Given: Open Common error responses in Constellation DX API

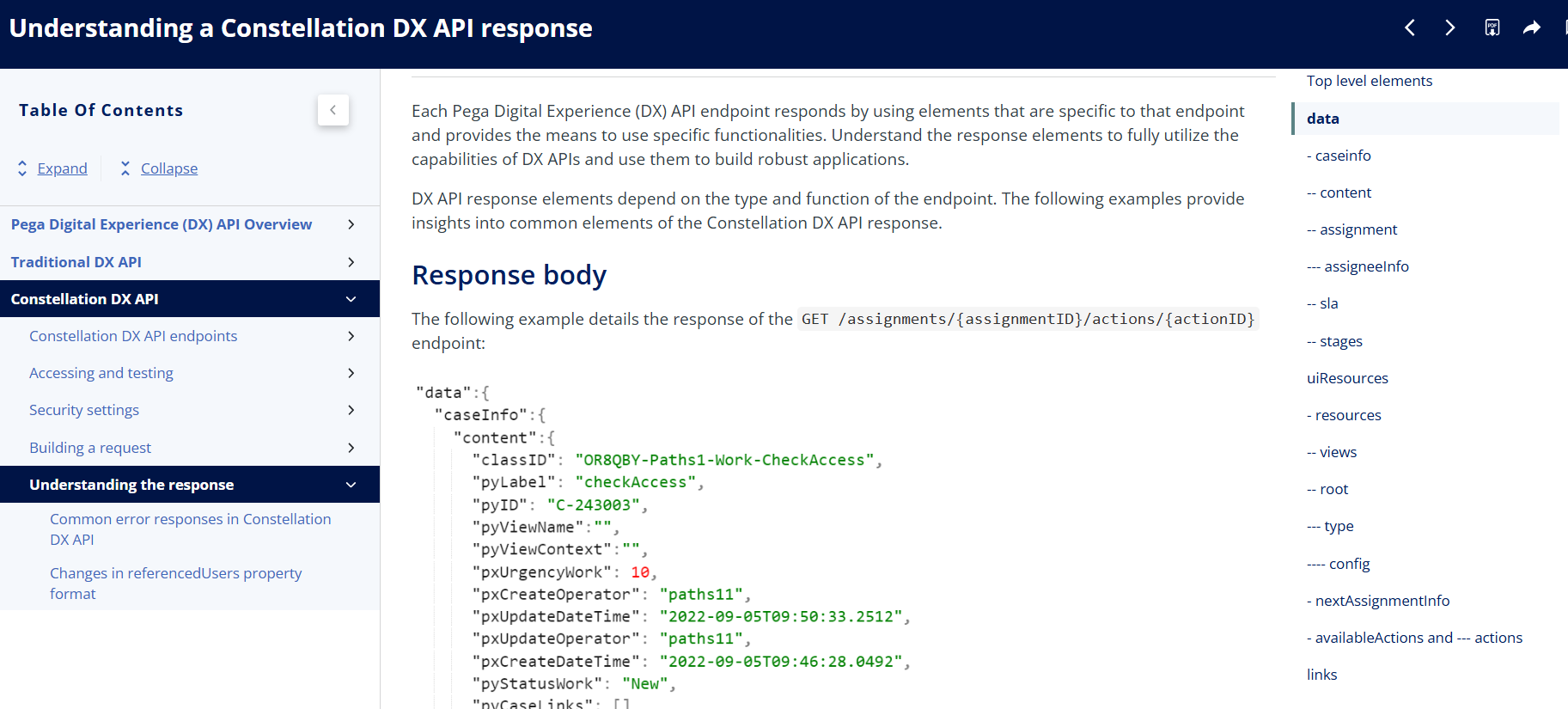Looking at the screenshot, I should coord(190,529).
